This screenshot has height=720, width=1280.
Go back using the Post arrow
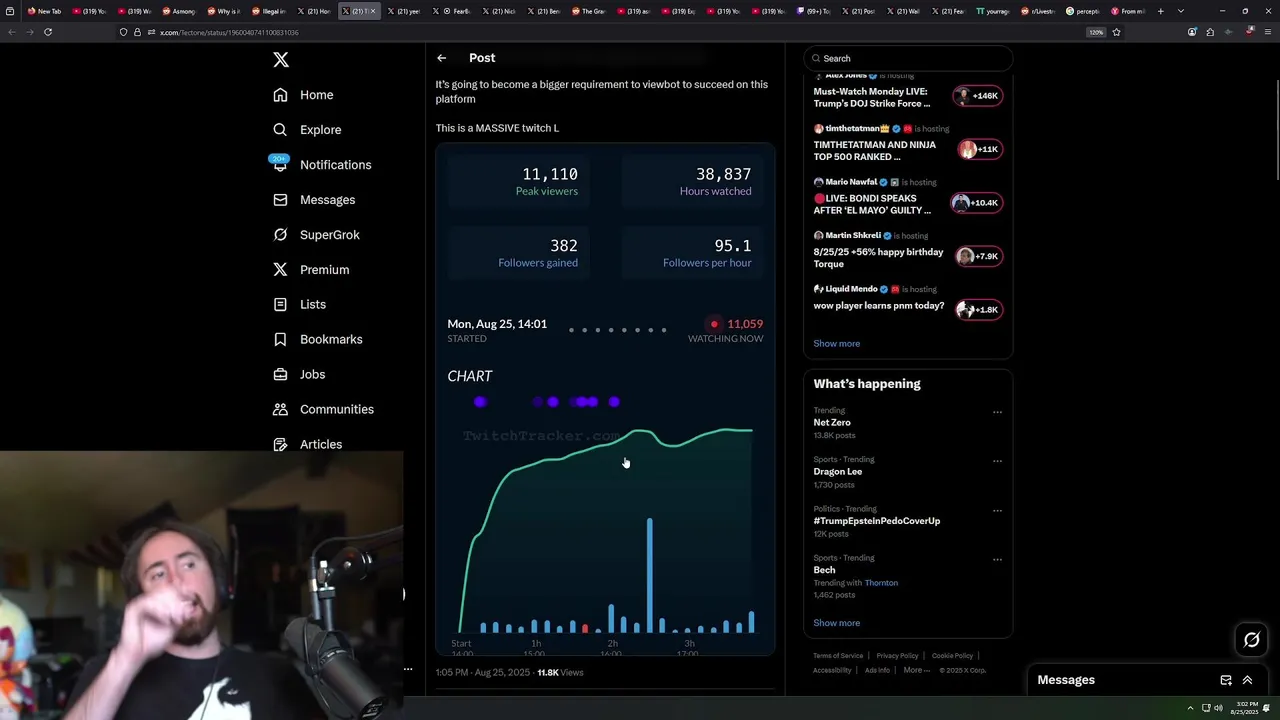tap(441, 58)
